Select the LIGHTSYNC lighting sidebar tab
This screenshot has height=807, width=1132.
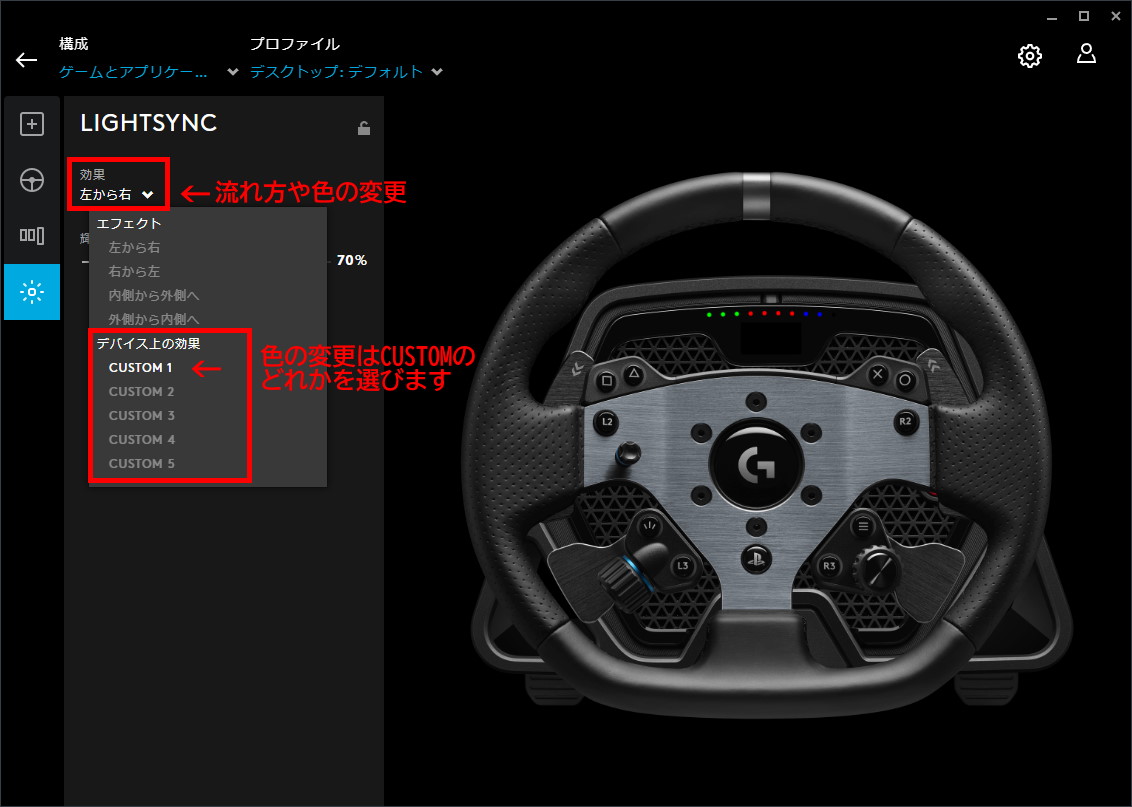coord(32,292)
